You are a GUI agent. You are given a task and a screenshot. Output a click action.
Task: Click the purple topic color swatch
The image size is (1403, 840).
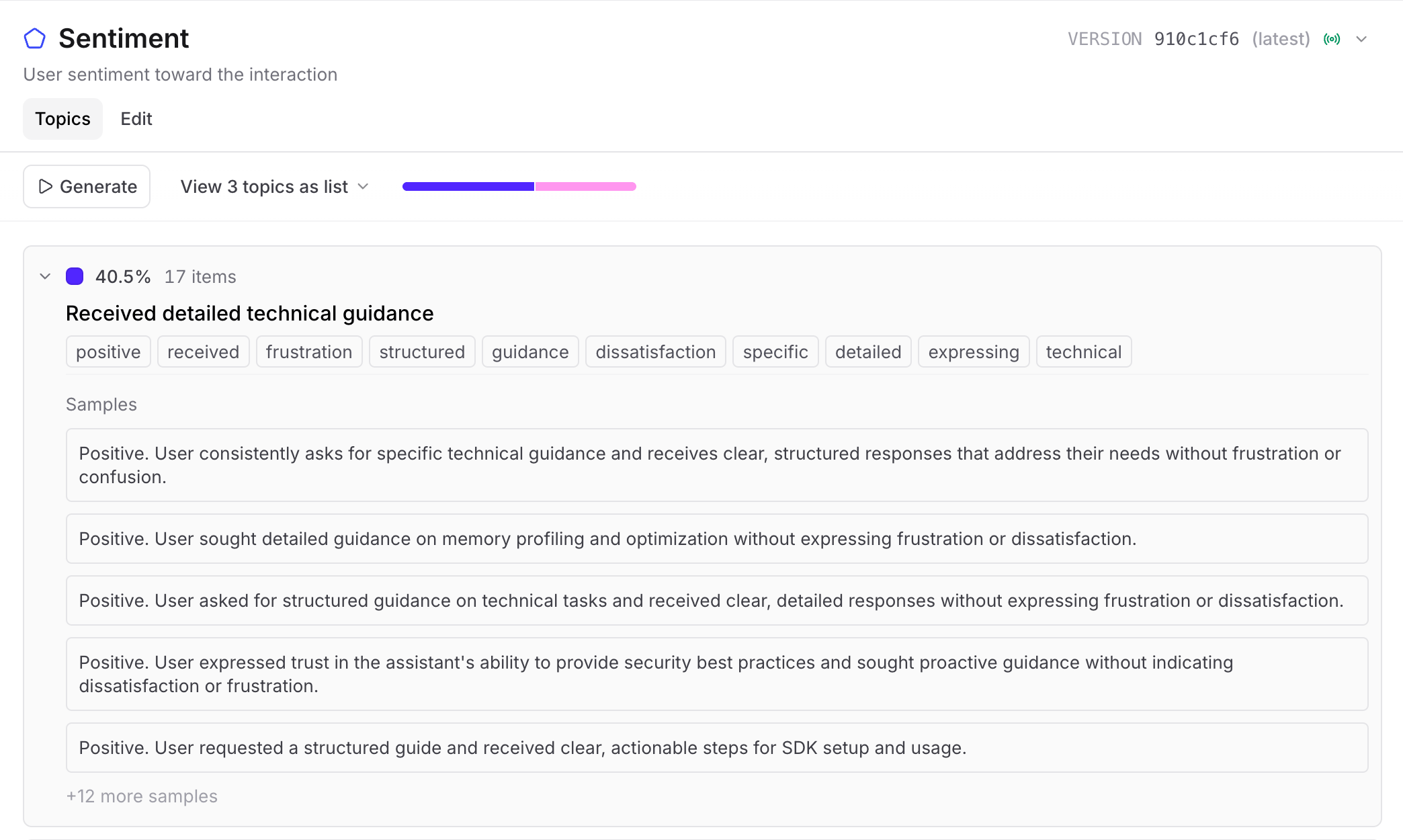[x=75, y=276]
